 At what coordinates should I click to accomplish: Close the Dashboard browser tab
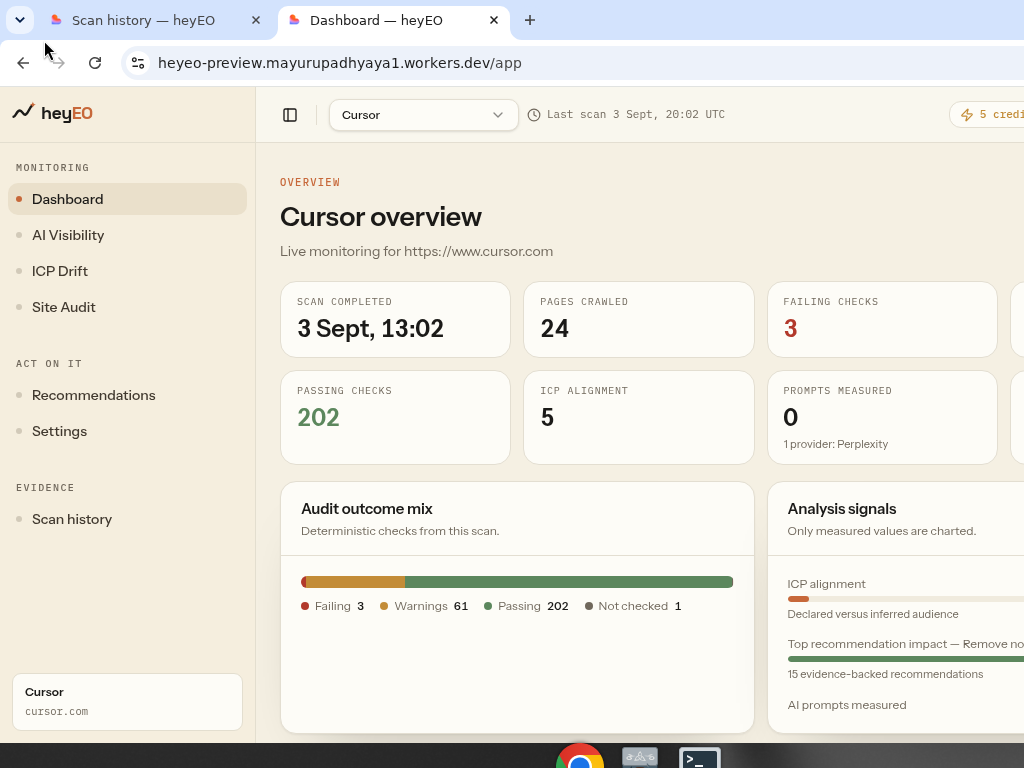[x=494, y=20]
